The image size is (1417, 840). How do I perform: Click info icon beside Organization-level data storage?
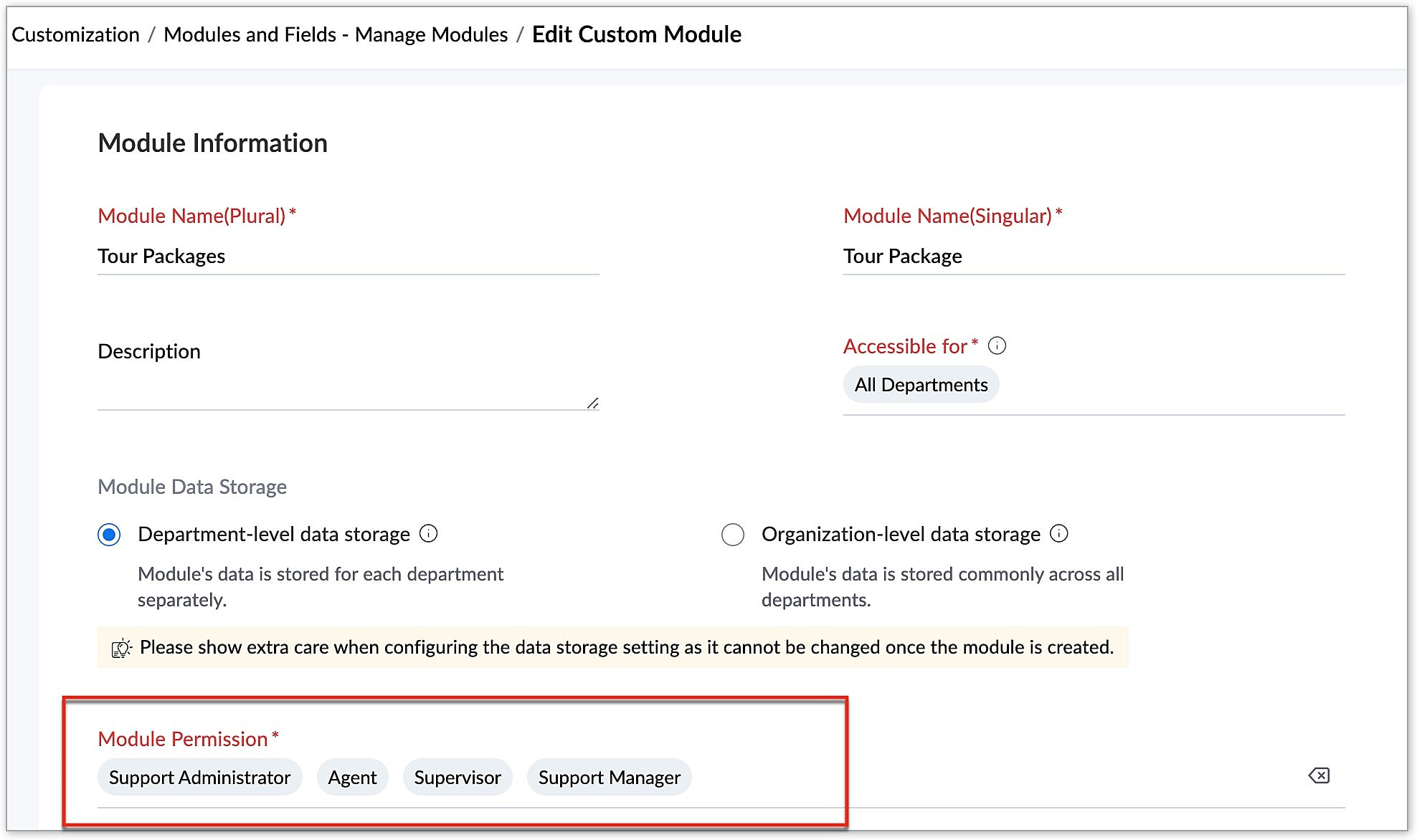click(x=1058, y=534)
